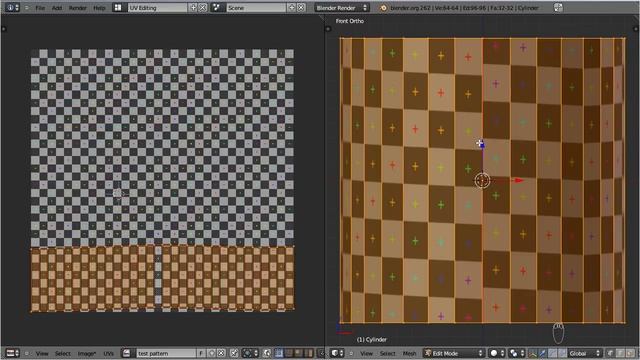Viewport: 640px width, 360px height.
Task: Browse scenes icon beside Scene field
Action: tap(217, 8)
